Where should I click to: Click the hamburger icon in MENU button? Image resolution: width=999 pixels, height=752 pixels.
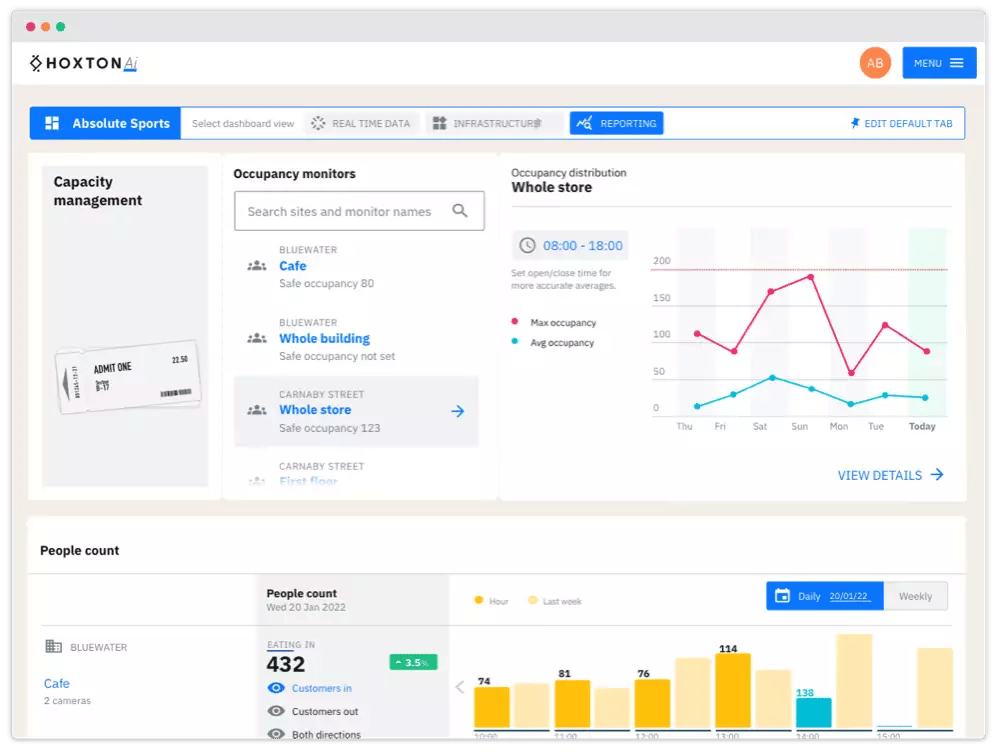tap(956, 63)
